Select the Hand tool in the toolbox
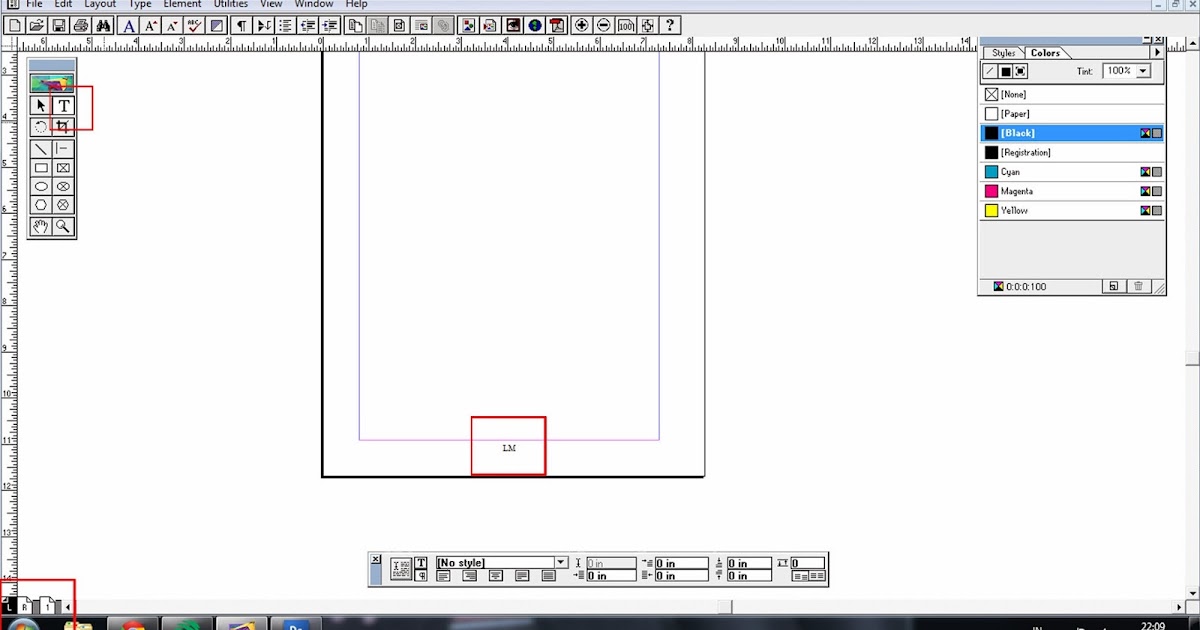Viewport: 1200px width, 630px height. click(41, 227)
